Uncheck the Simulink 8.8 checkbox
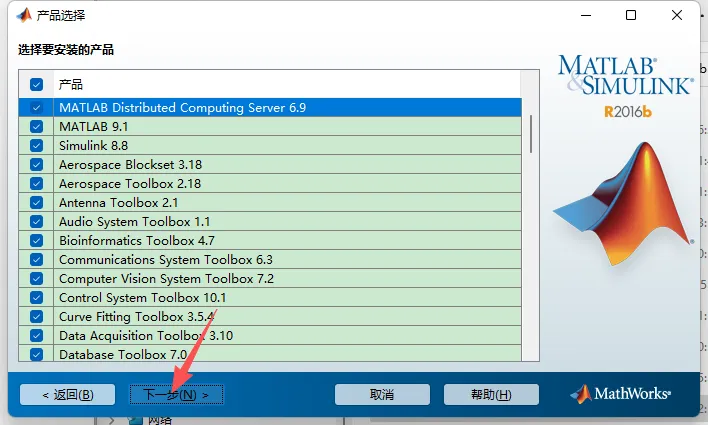Viewport: 708px width, 425px height. pos(37,145)
